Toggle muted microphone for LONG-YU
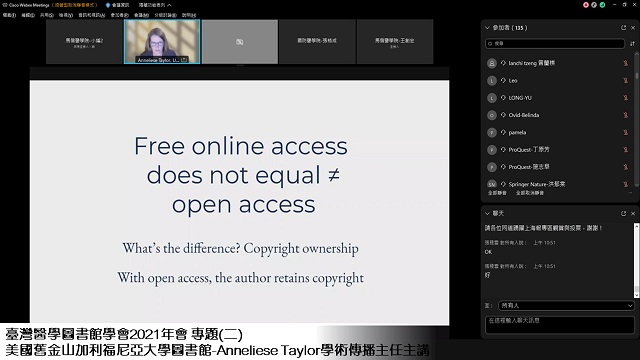 [x=625, y=98]
